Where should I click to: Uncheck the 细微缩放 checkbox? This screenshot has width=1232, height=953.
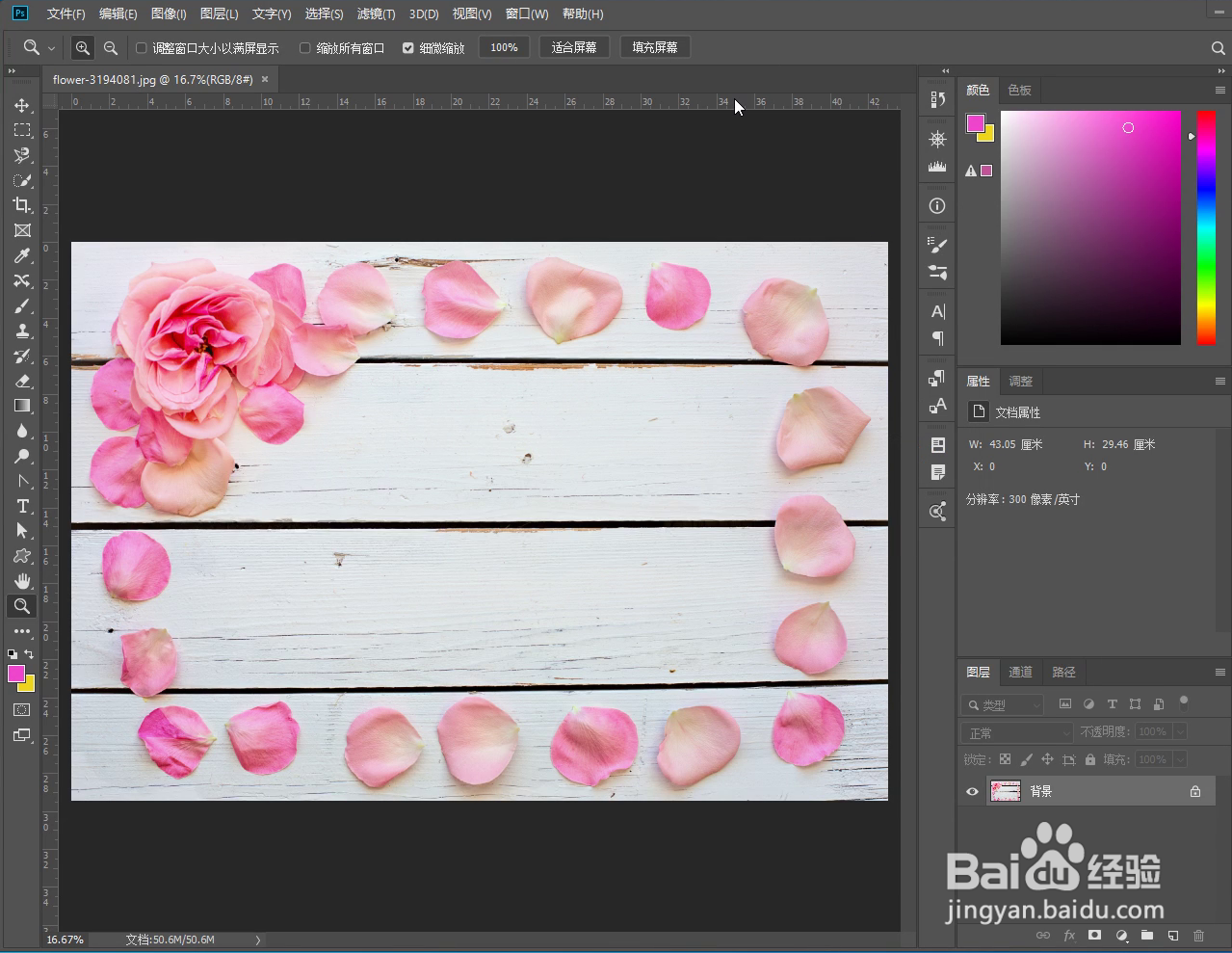pos(408,48)
